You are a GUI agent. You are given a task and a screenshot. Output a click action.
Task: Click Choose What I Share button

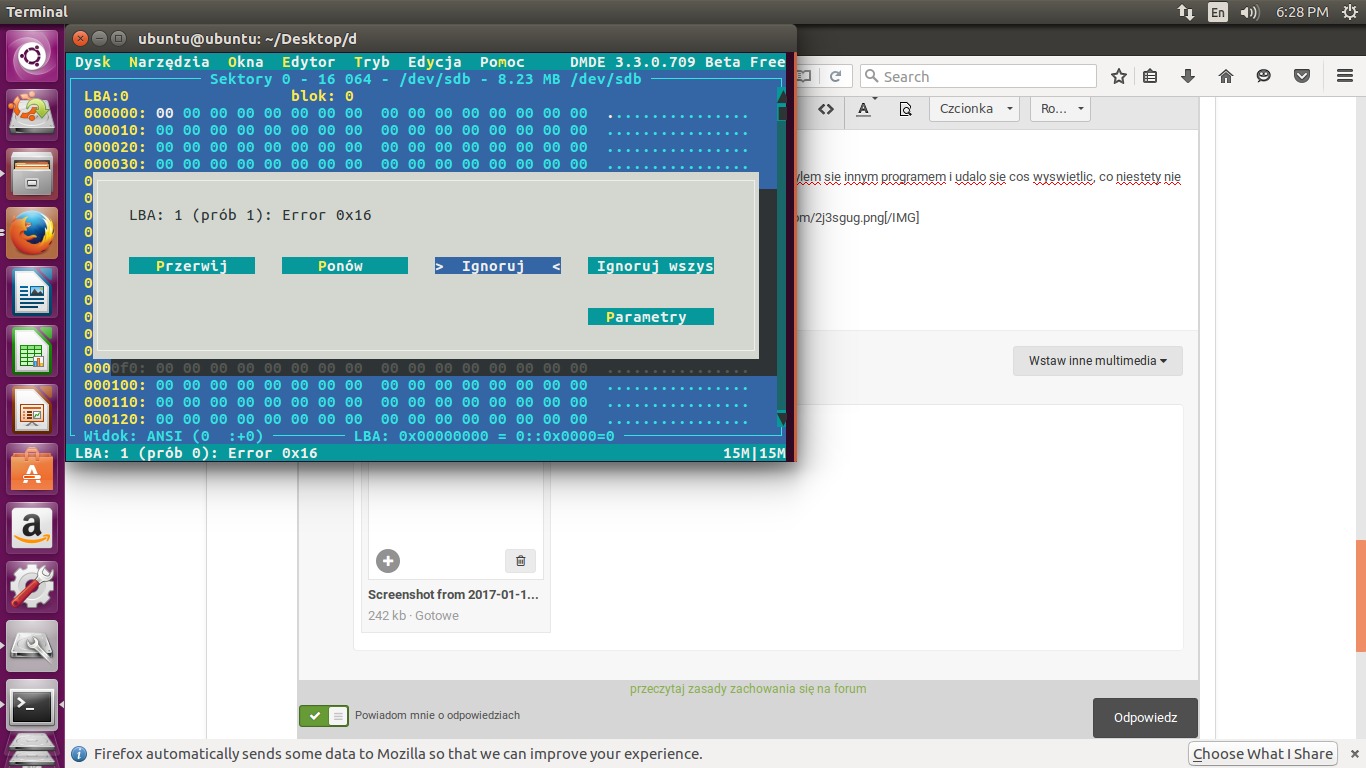pos(1263,754)
